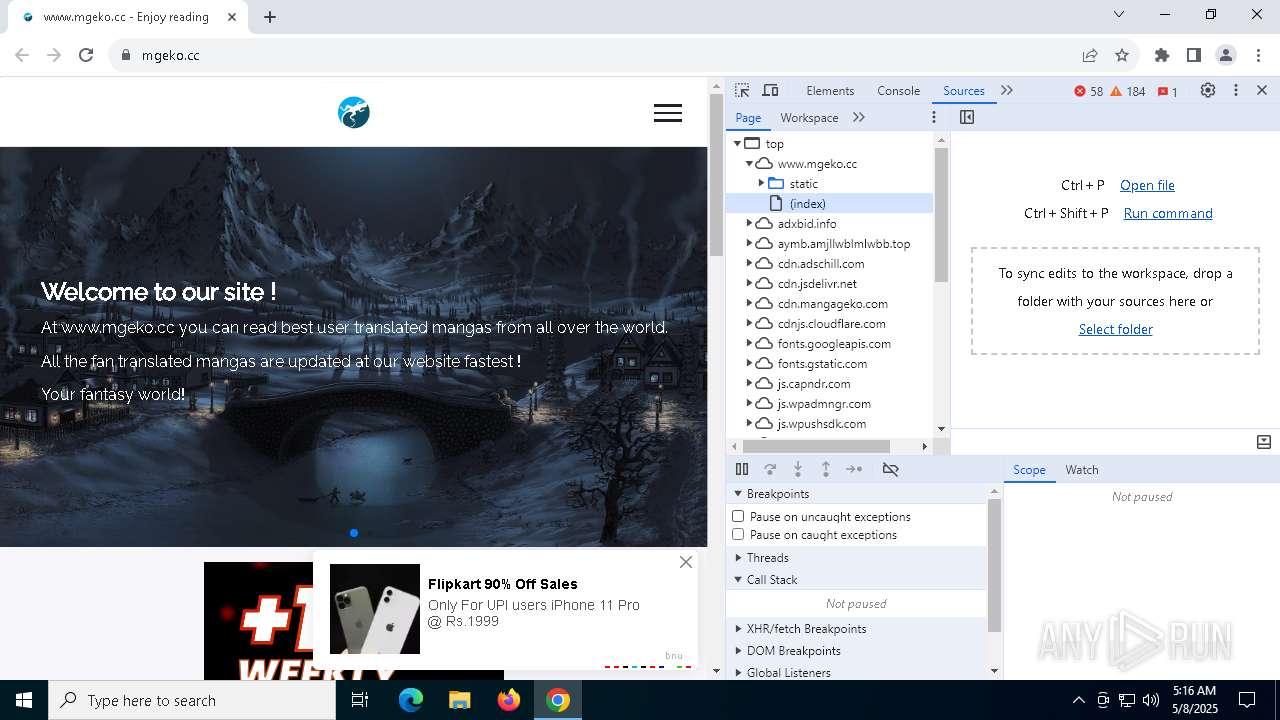Switch to the Console tab
1280x720 pixels.
click(898, 90)
